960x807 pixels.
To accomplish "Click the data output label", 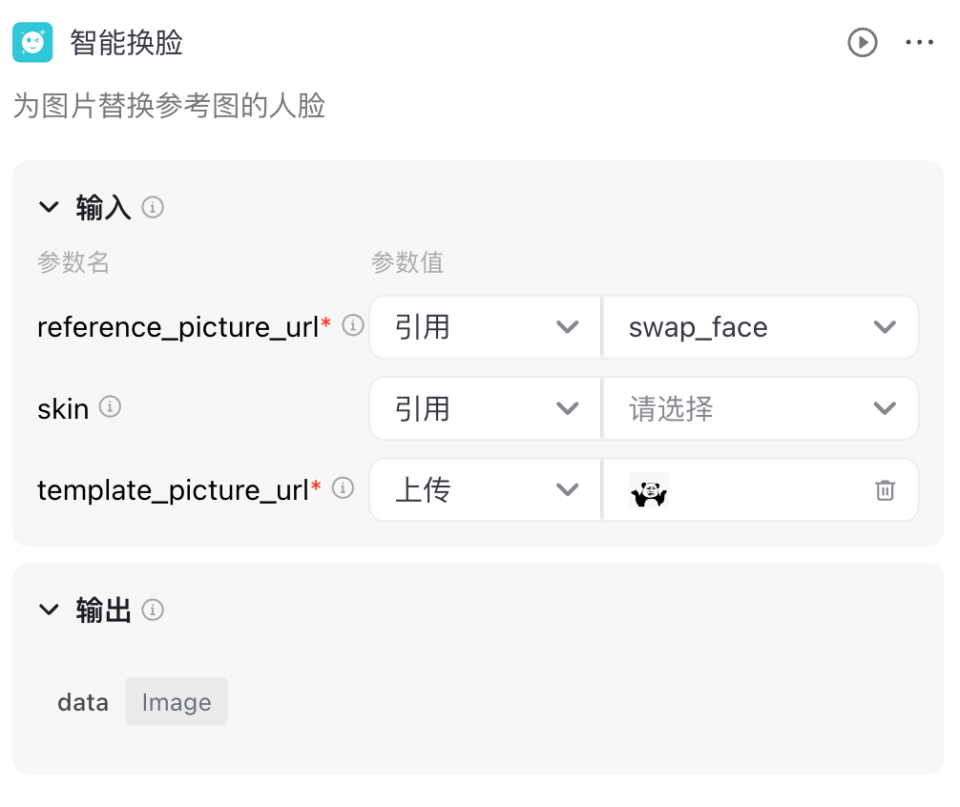I will click(x=82, y=701).
